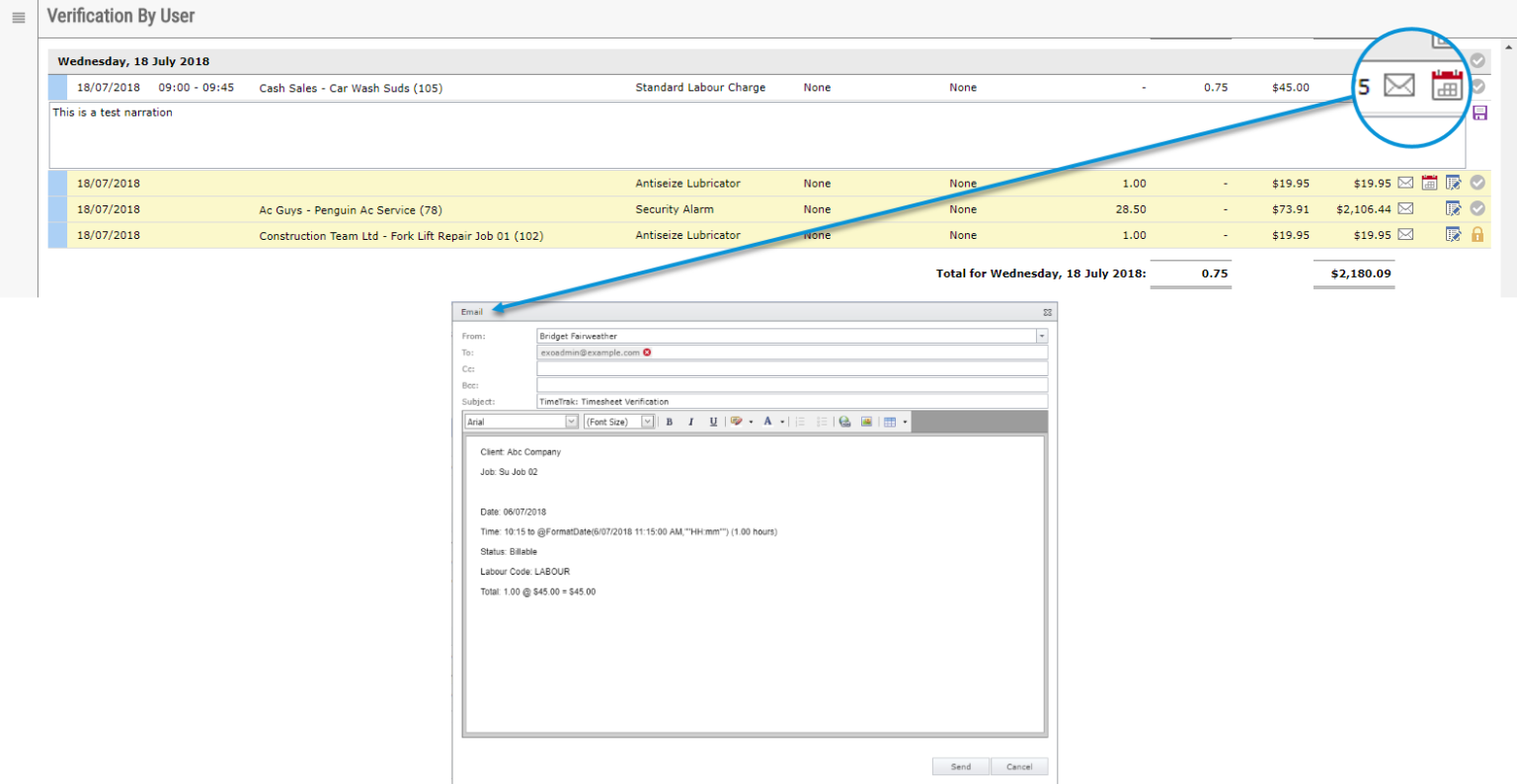Click the lock icon on the Fork Lift Repair row
Screen dimensions: 1517x784
(1478, 234)
